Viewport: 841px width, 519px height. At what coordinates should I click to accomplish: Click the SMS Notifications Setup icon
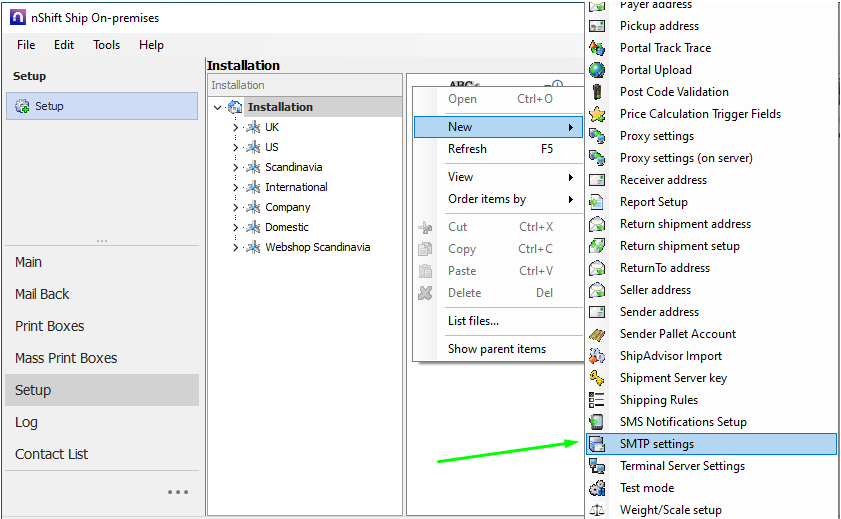tap(597, 422)
